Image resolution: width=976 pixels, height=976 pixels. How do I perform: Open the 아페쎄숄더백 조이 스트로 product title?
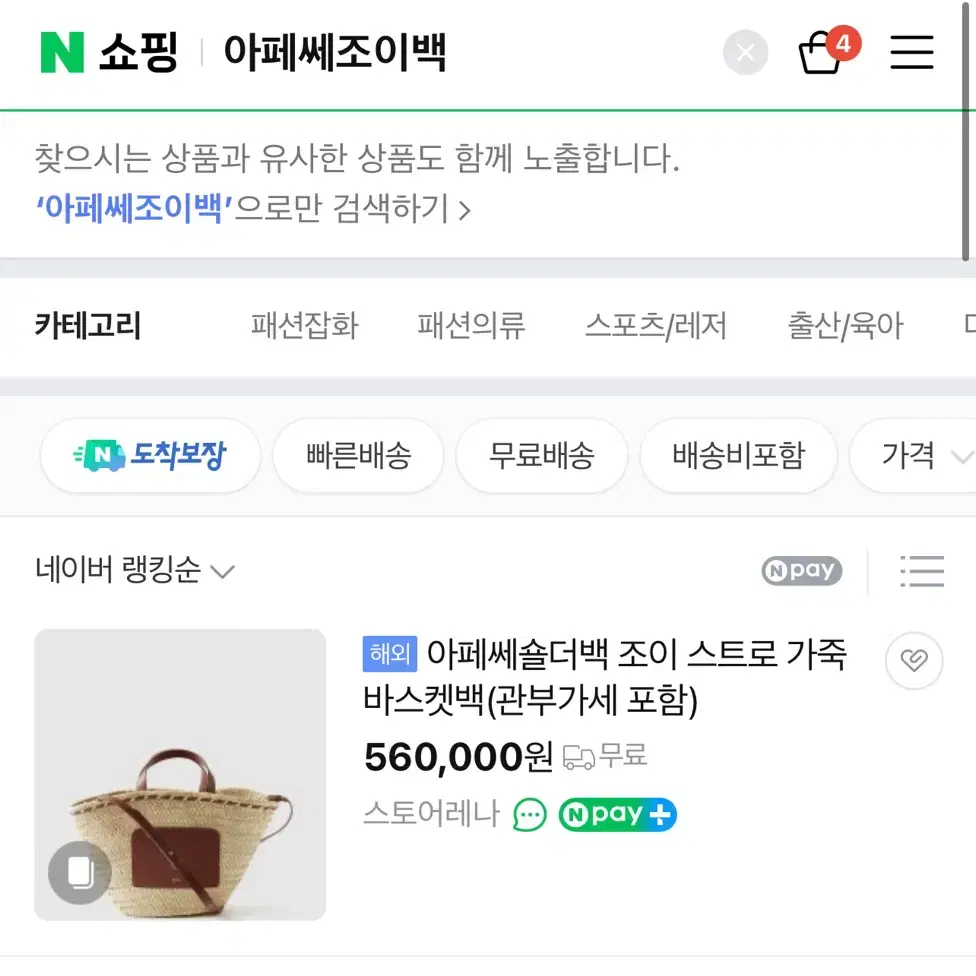coord(604,677)
